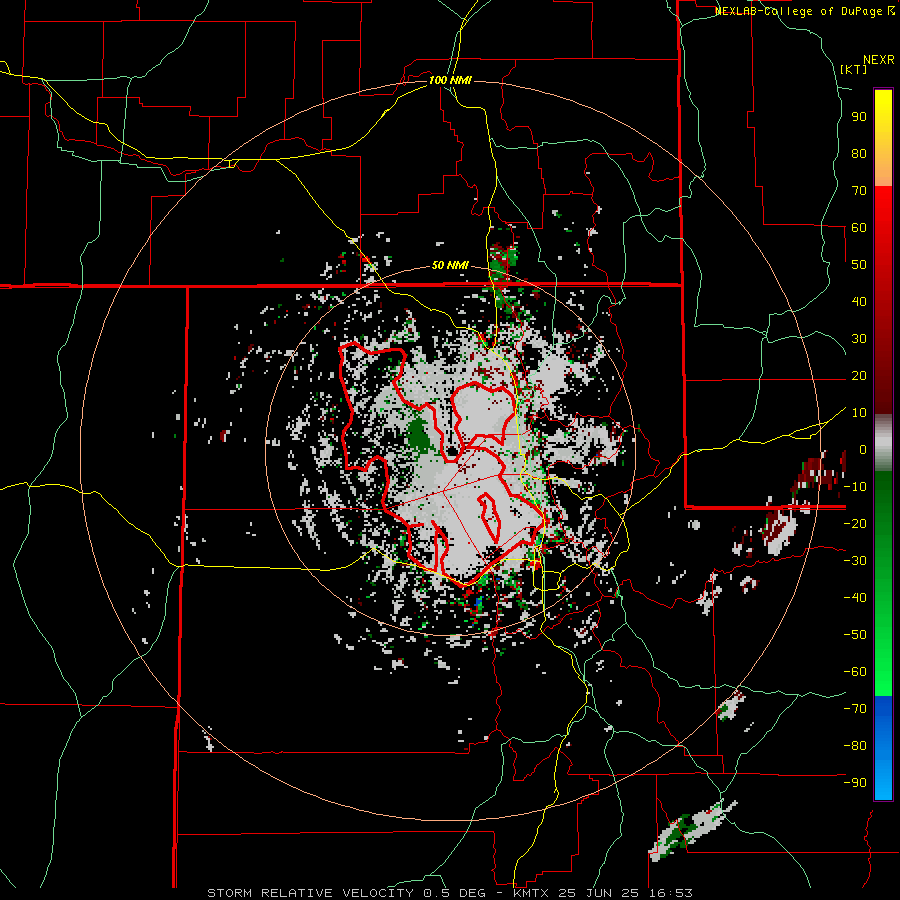Select the -80 value on velocity scale
Viewport: 900px width, 900px height.
pyautogui.click(x=855, y=746)
